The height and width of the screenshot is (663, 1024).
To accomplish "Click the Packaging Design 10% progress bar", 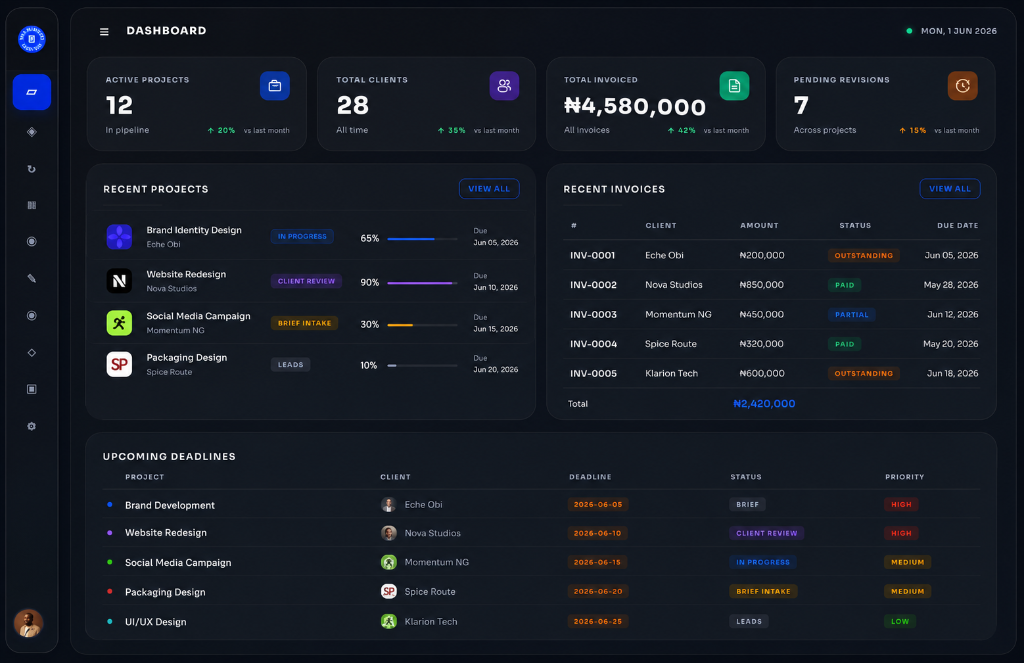I will 422,366.
